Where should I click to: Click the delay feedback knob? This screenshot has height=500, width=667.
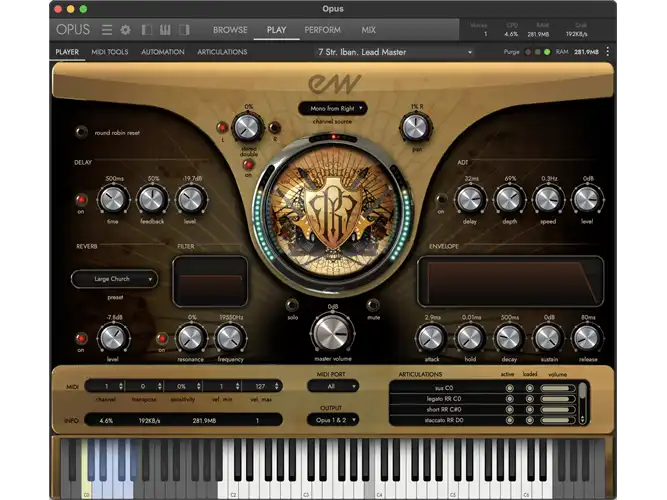[x=152, y=200]
